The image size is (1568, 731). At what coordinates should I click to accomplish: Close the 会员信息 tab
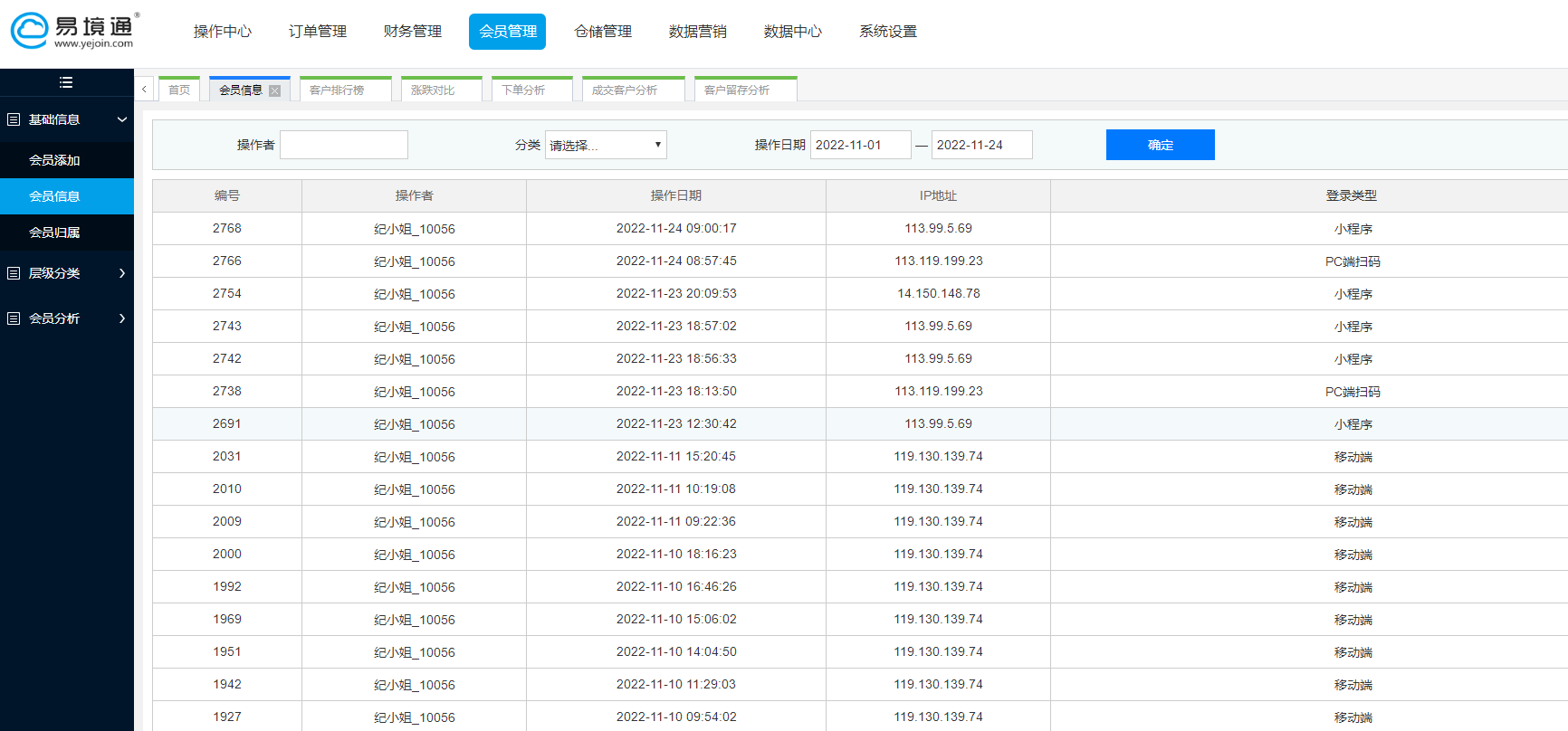point(275,90)
